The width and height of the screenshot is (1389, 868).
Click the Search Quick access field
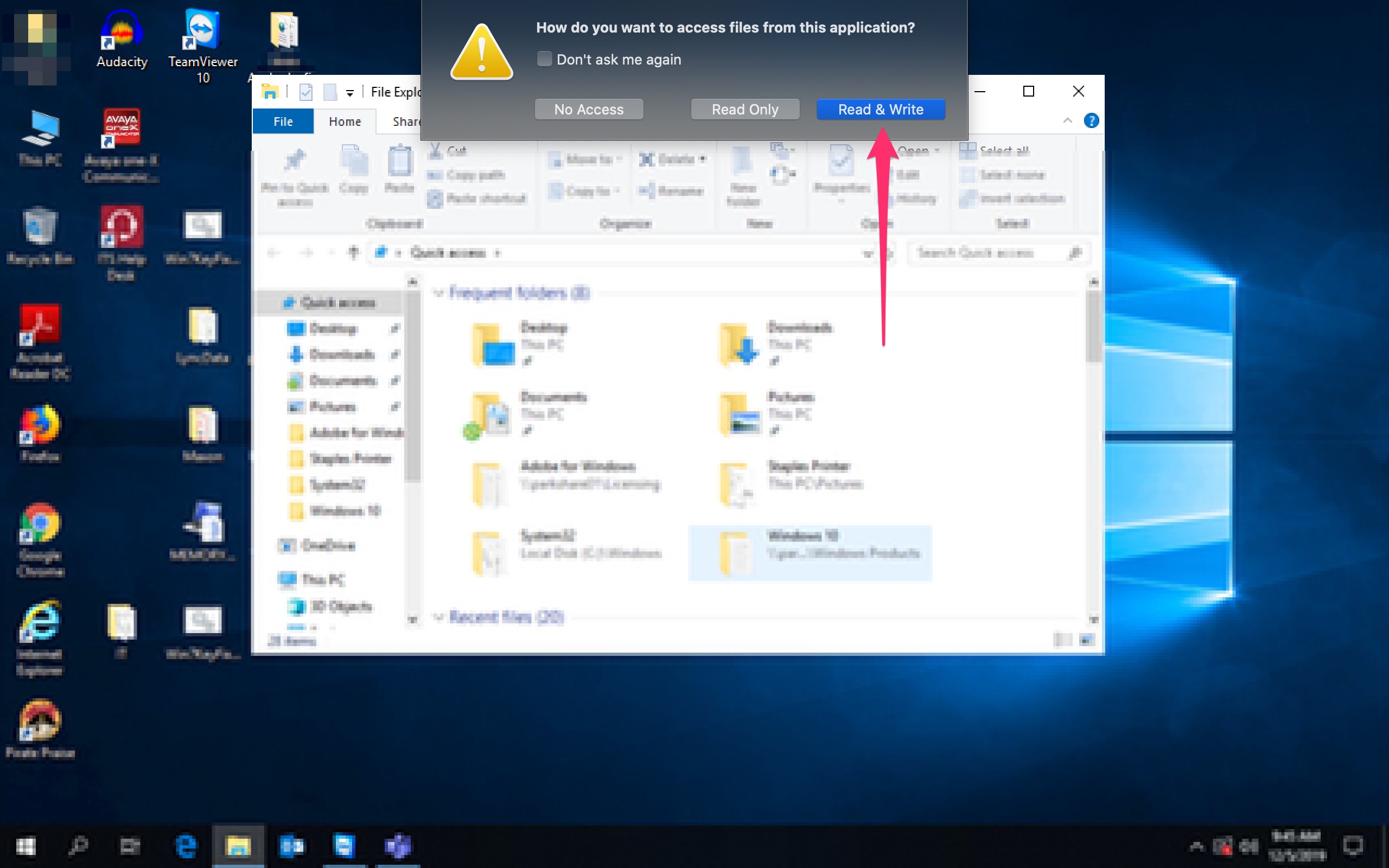click(x=987, y=253)
